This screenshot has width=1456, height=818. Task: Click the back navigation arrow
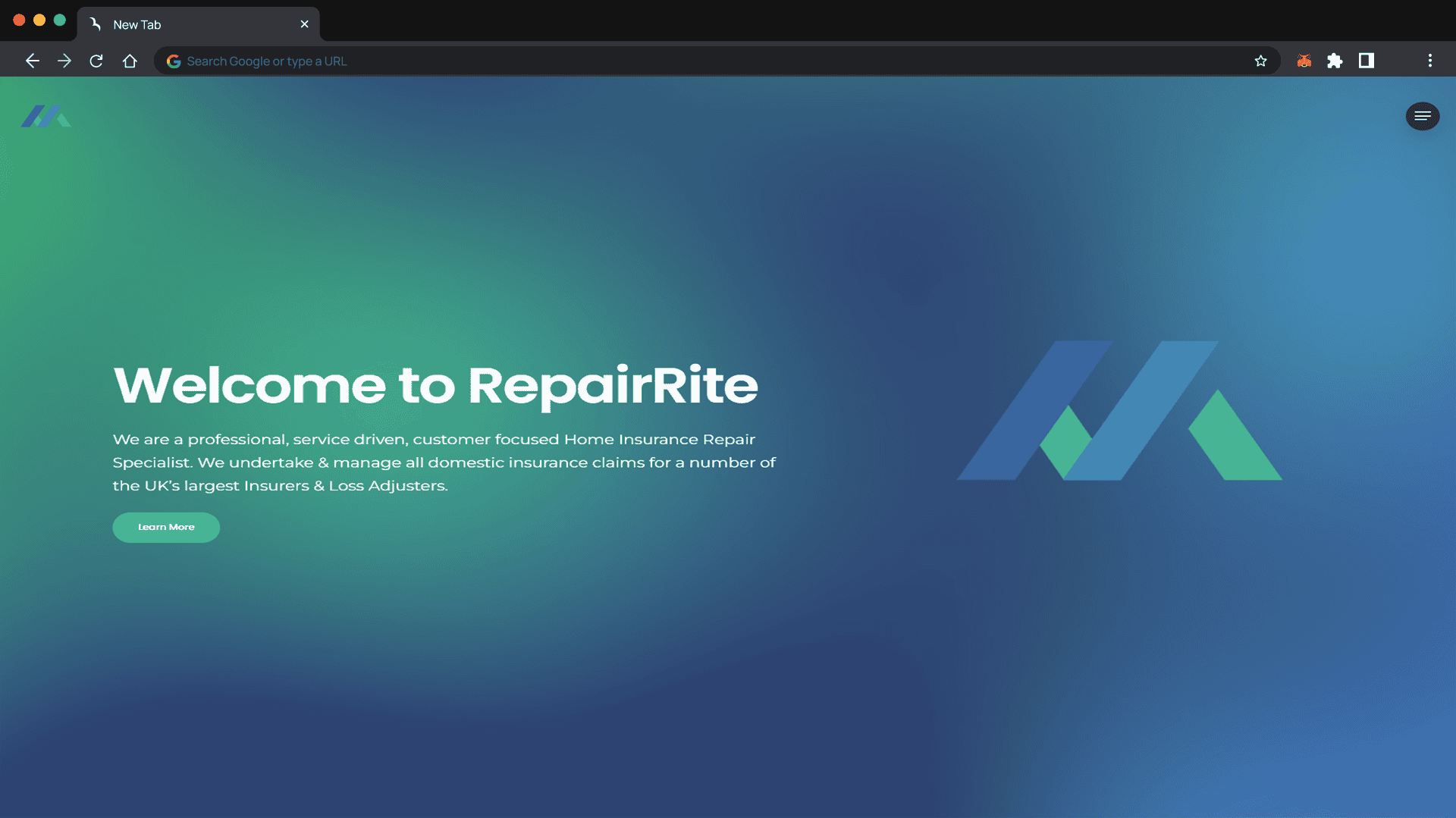point(33,61)
